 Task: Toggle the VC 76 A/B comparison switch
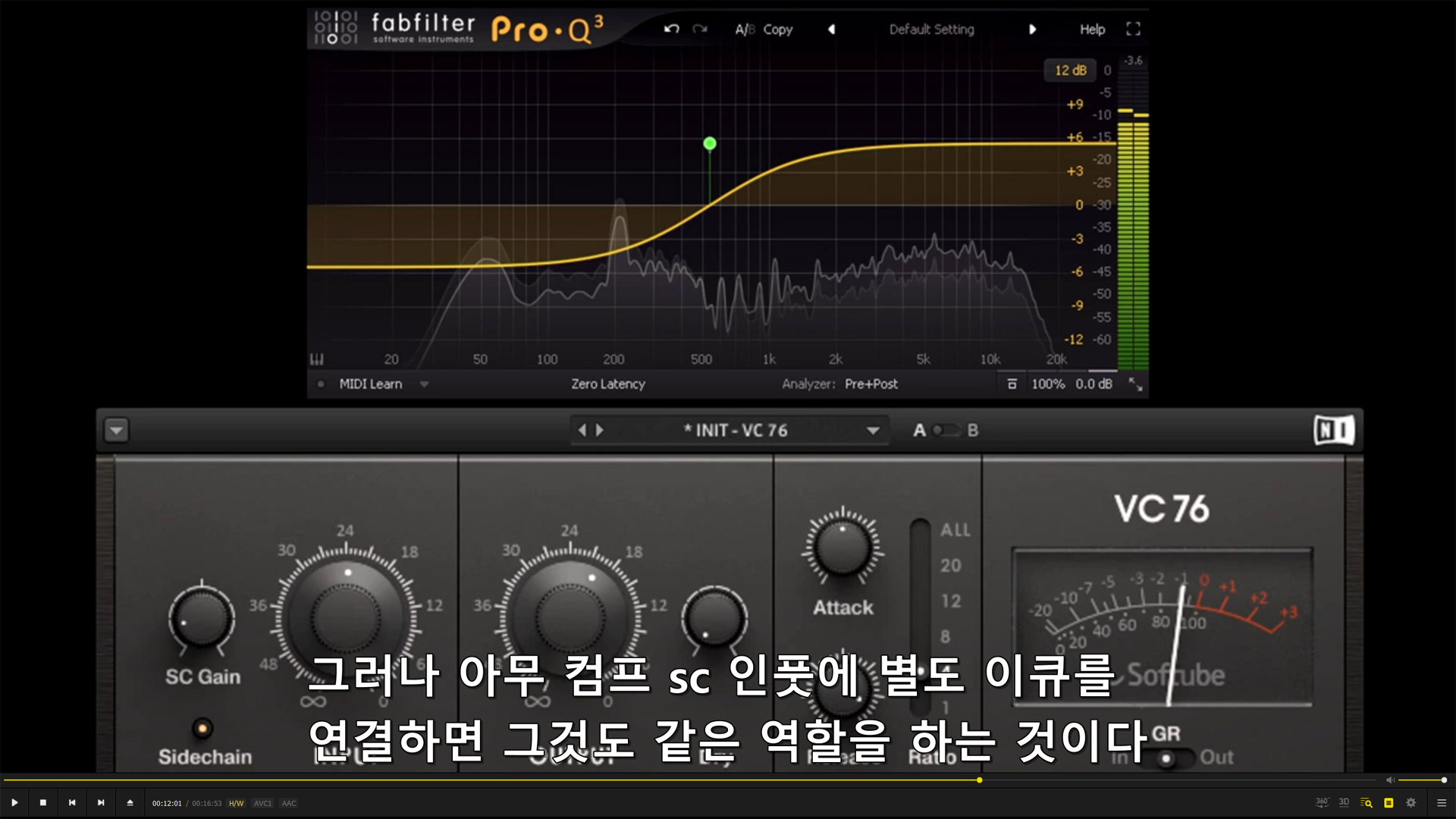pos(946,430)
